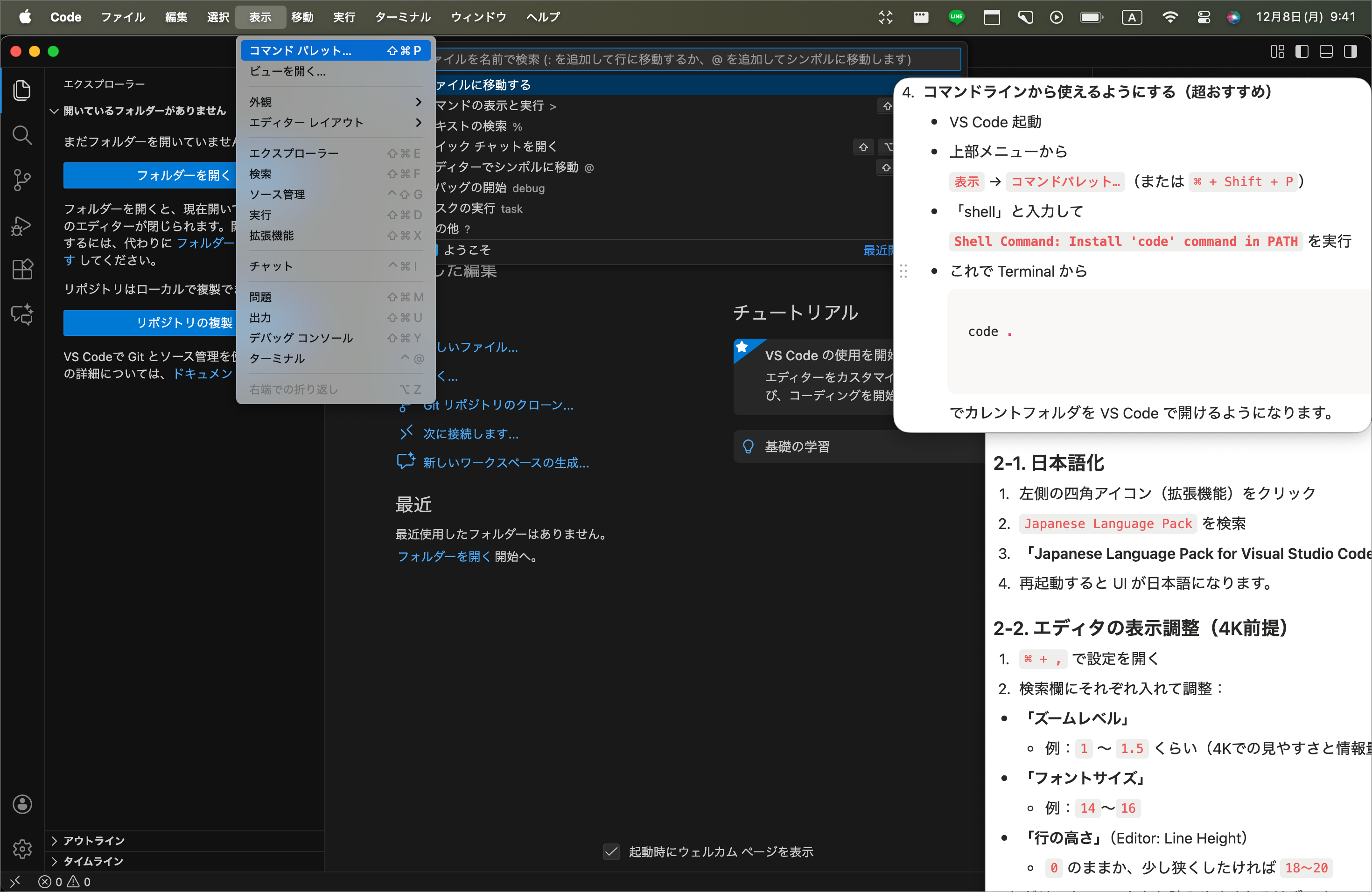Click the errors and warnings status bar indicator
Screen dimensions: 1372x892
(x=63, y=882)
